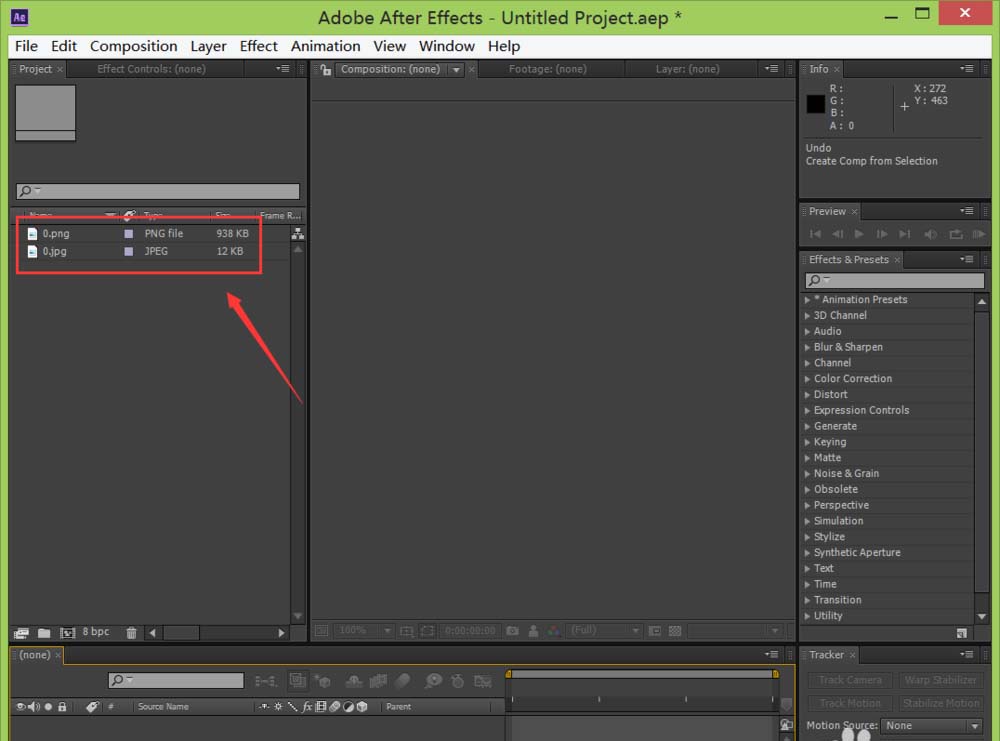Enable Motion Blur switch in timeline

pos(403,681)
